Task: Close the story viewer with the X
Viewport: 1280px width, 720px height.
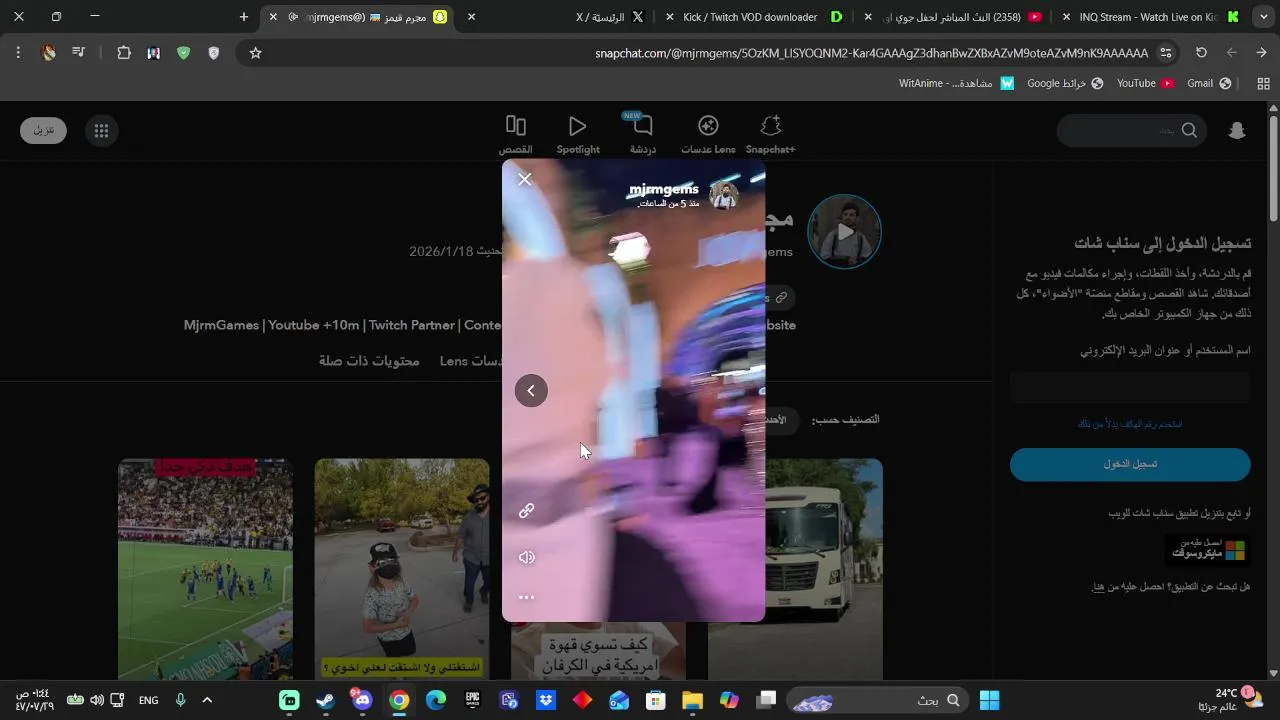Action: (524, 179)
